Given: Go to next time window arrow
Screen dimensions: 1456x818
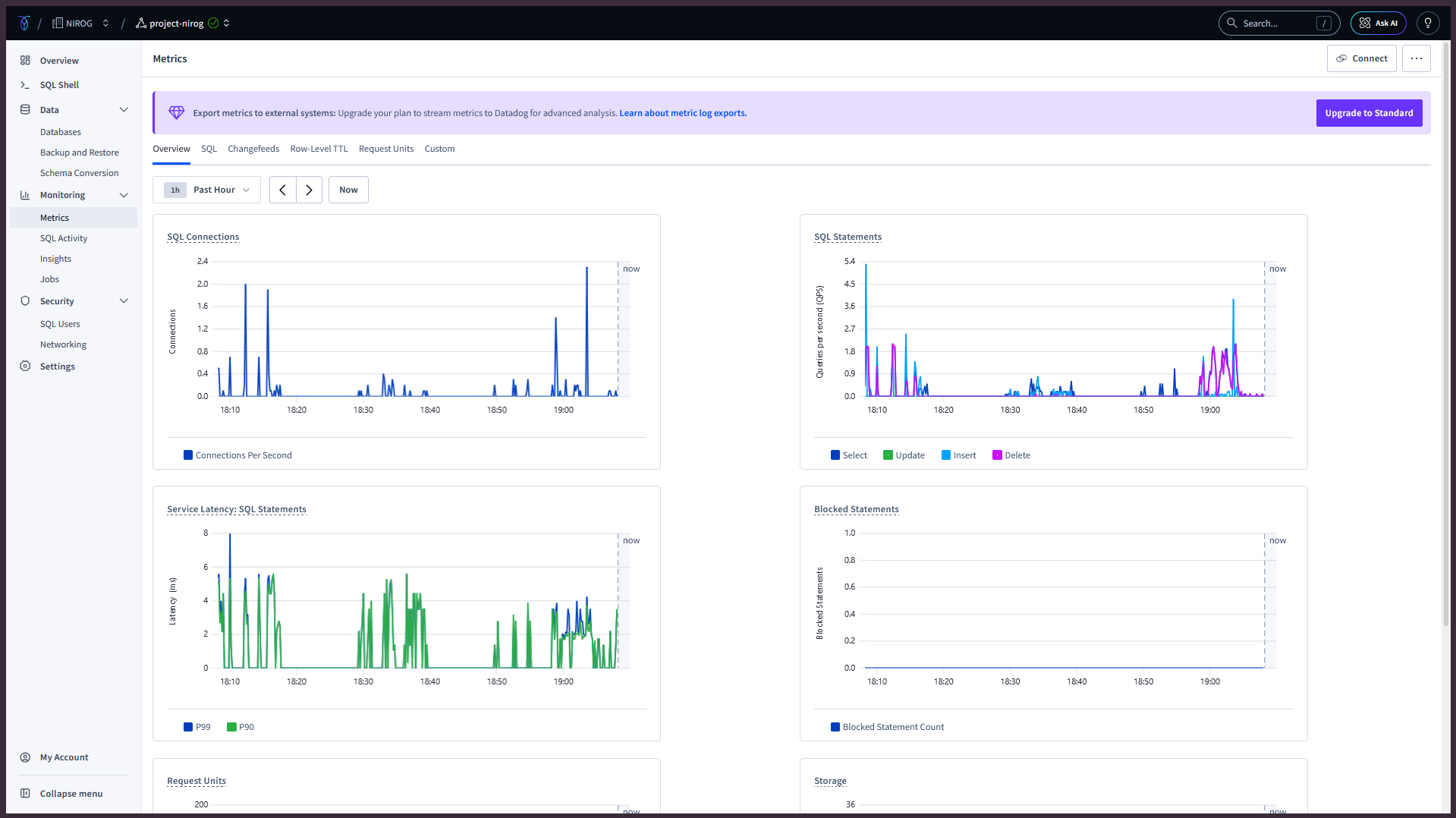Looking at the screenshot, I should tap(309, 190).
